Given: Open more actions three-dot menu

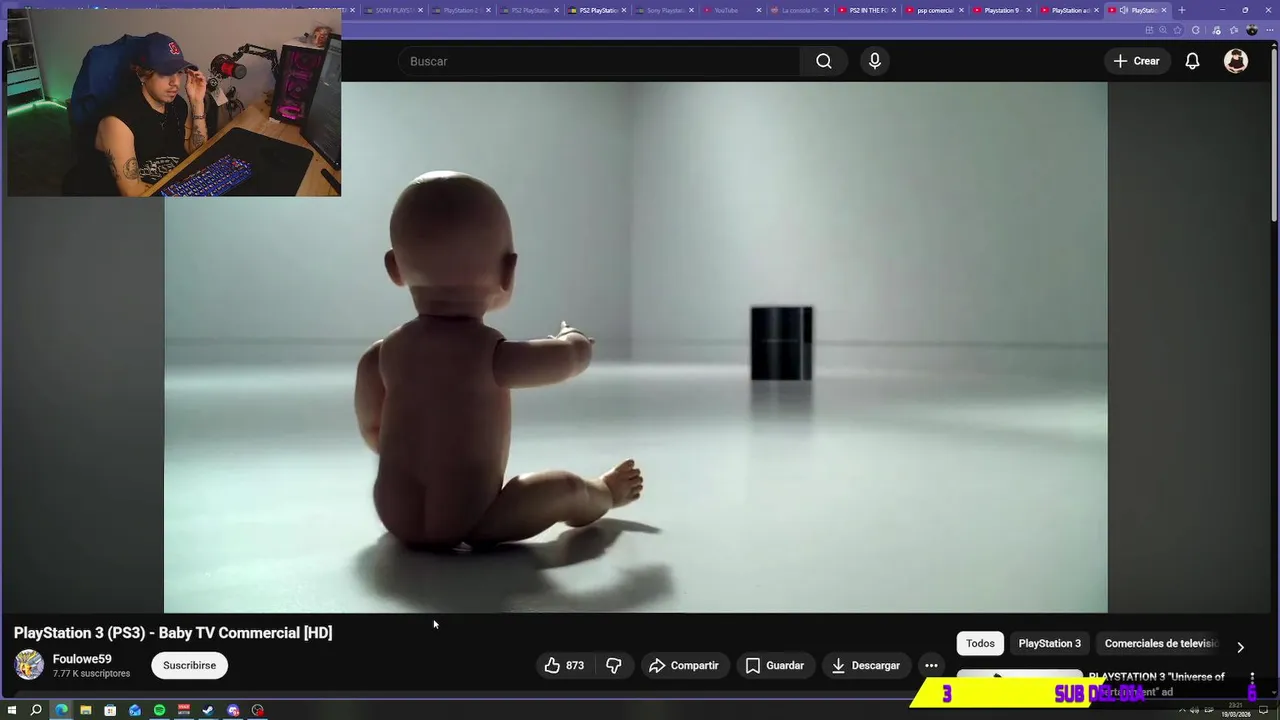Looking at the screenshot, I should coord(931,665).
